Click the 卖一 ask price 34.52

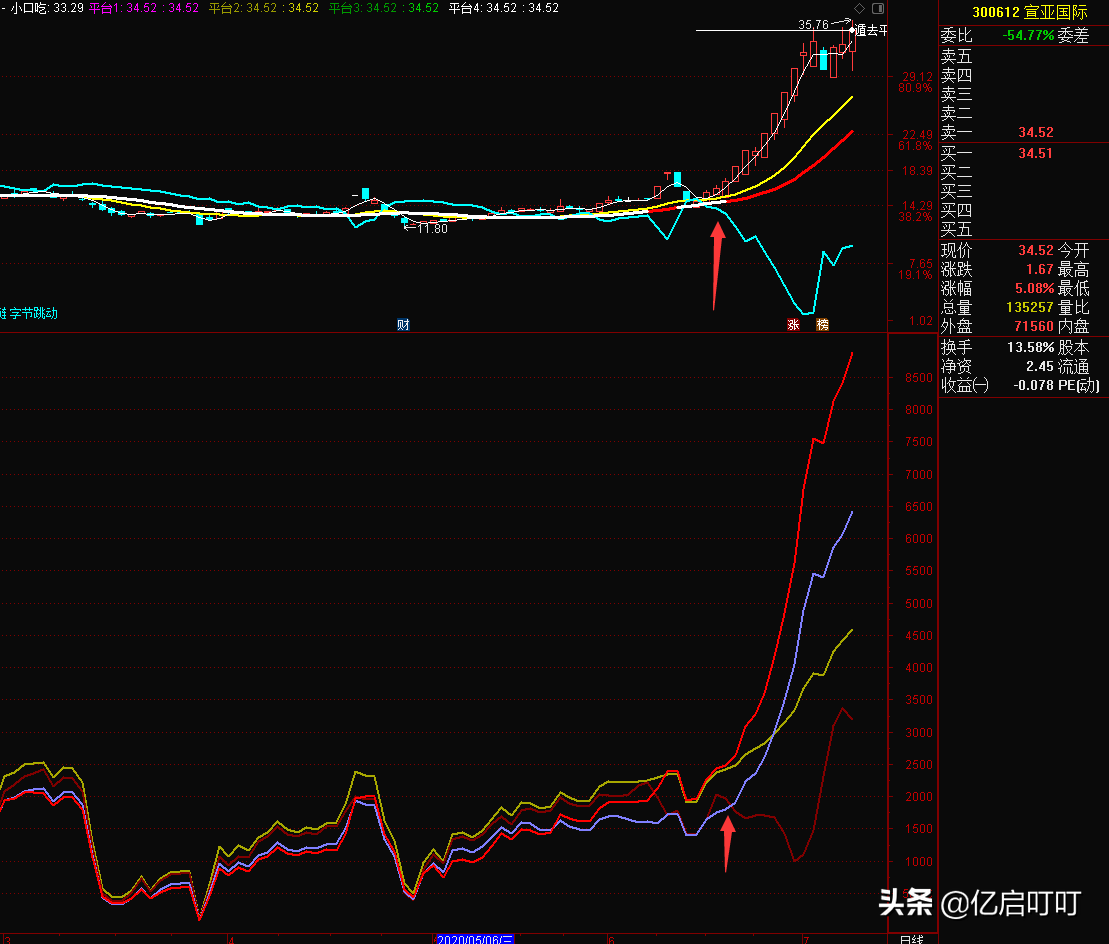coord(1035,132)
